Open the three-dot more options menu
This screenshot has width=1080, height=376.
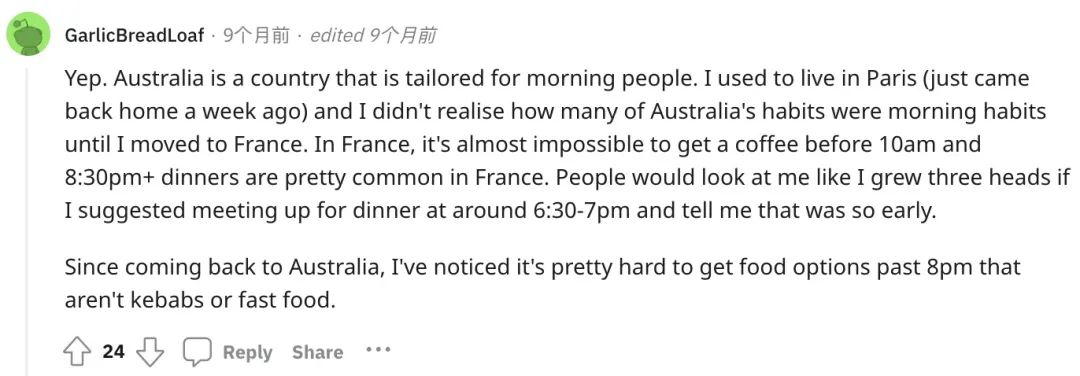click(x=378, y=350)
